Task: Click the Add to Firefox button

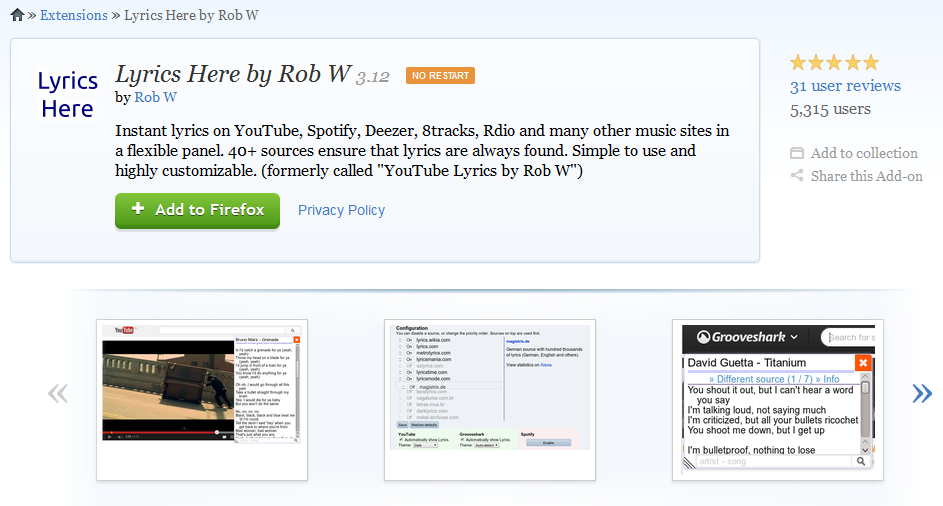Action: (197, 211)
